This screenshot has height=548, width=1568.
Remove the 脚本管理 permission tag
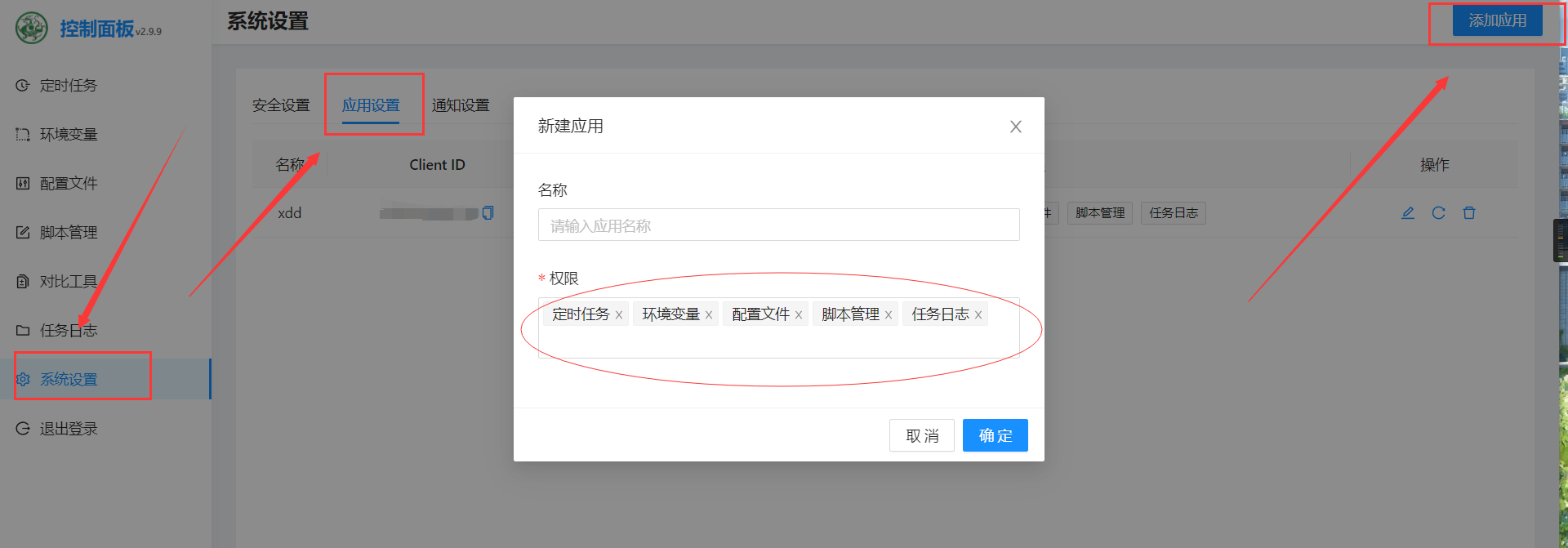tap(889, 315)
